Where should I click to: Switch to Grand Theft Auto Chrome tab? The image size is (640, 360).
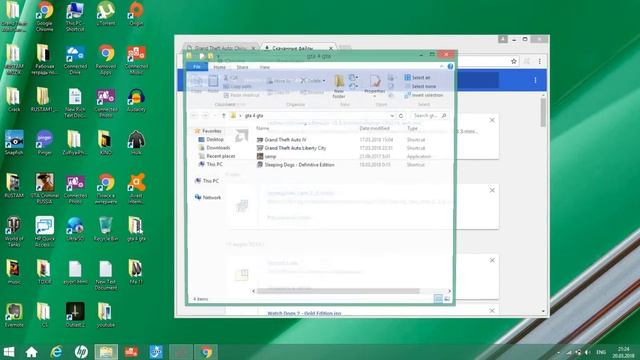coord(220,48)
